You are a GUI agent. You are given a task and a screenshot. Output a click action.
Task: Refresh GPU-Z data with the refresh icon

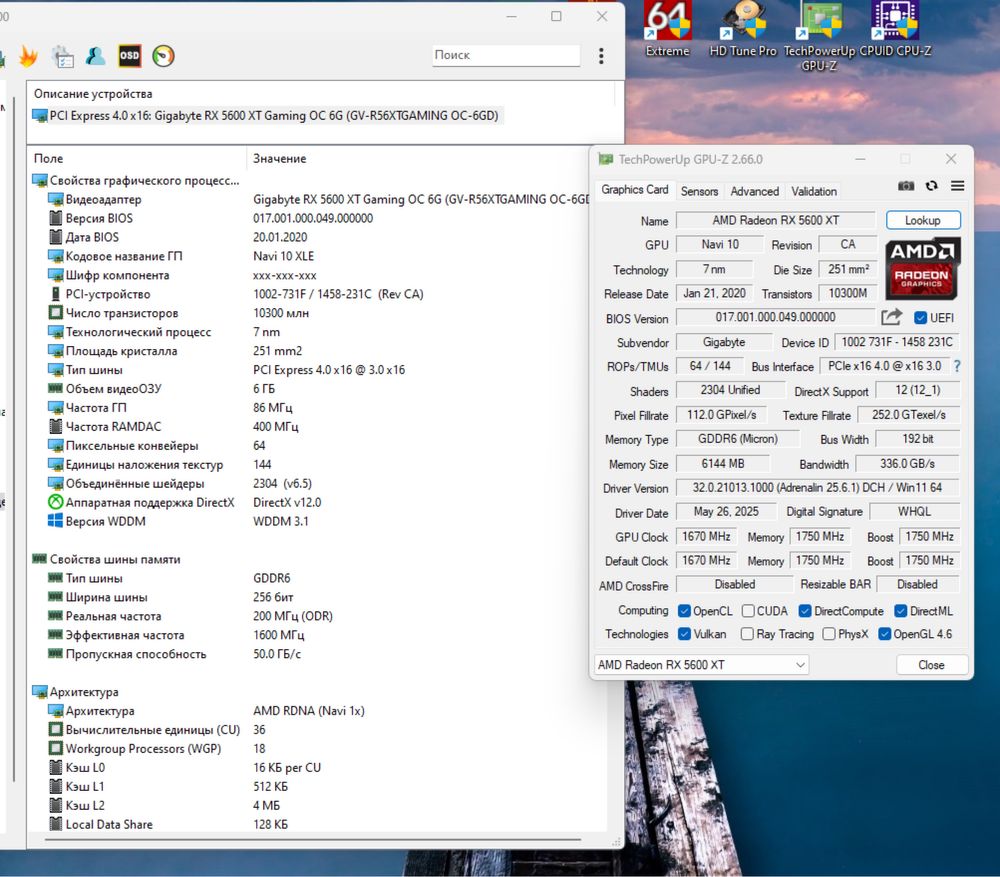(x=932, y=186)
